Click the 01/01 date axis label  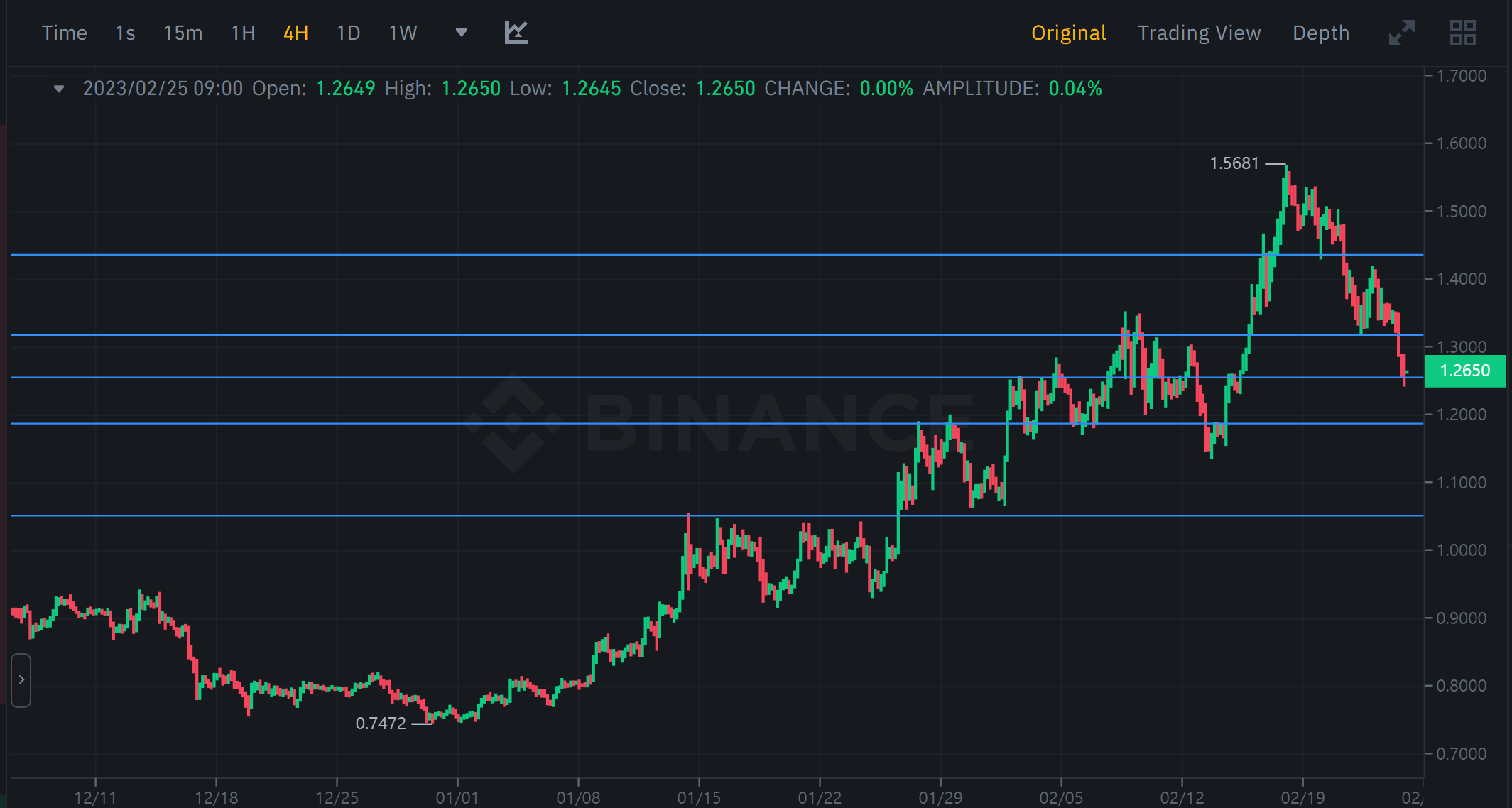(457, 797)
